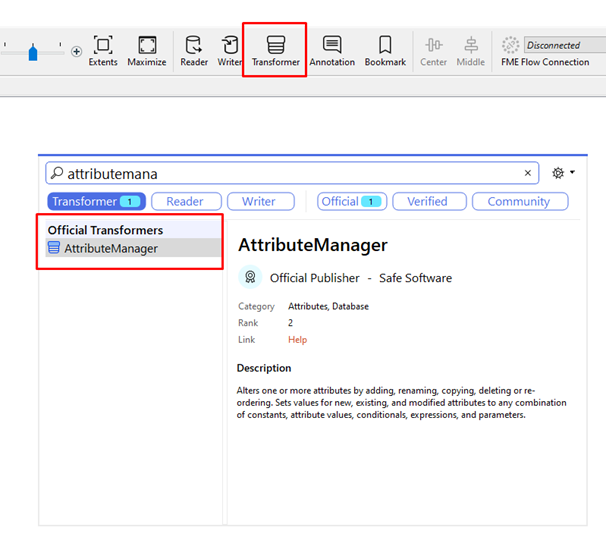Add a Bookmark from toolbar
This screenshot has width=606, height=543.
(385, 51)
